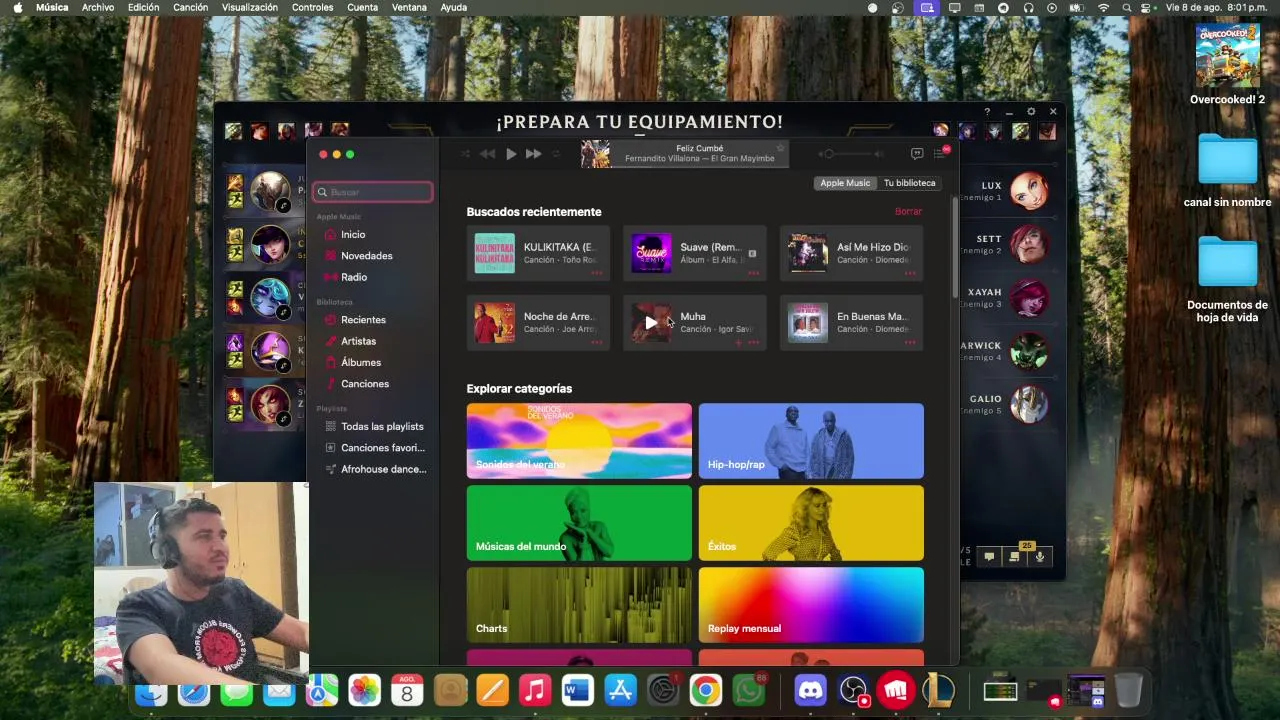Adjust the Music volume slider

[x=852, y=154]
